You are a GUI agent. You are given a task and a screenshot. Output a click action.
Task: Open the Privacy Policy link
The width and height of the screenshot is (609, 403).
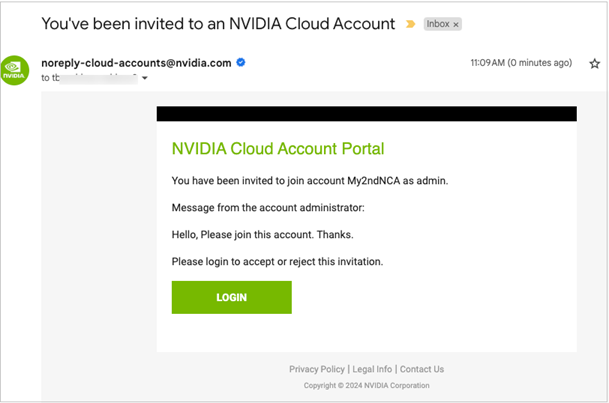(x=317, y=369)
